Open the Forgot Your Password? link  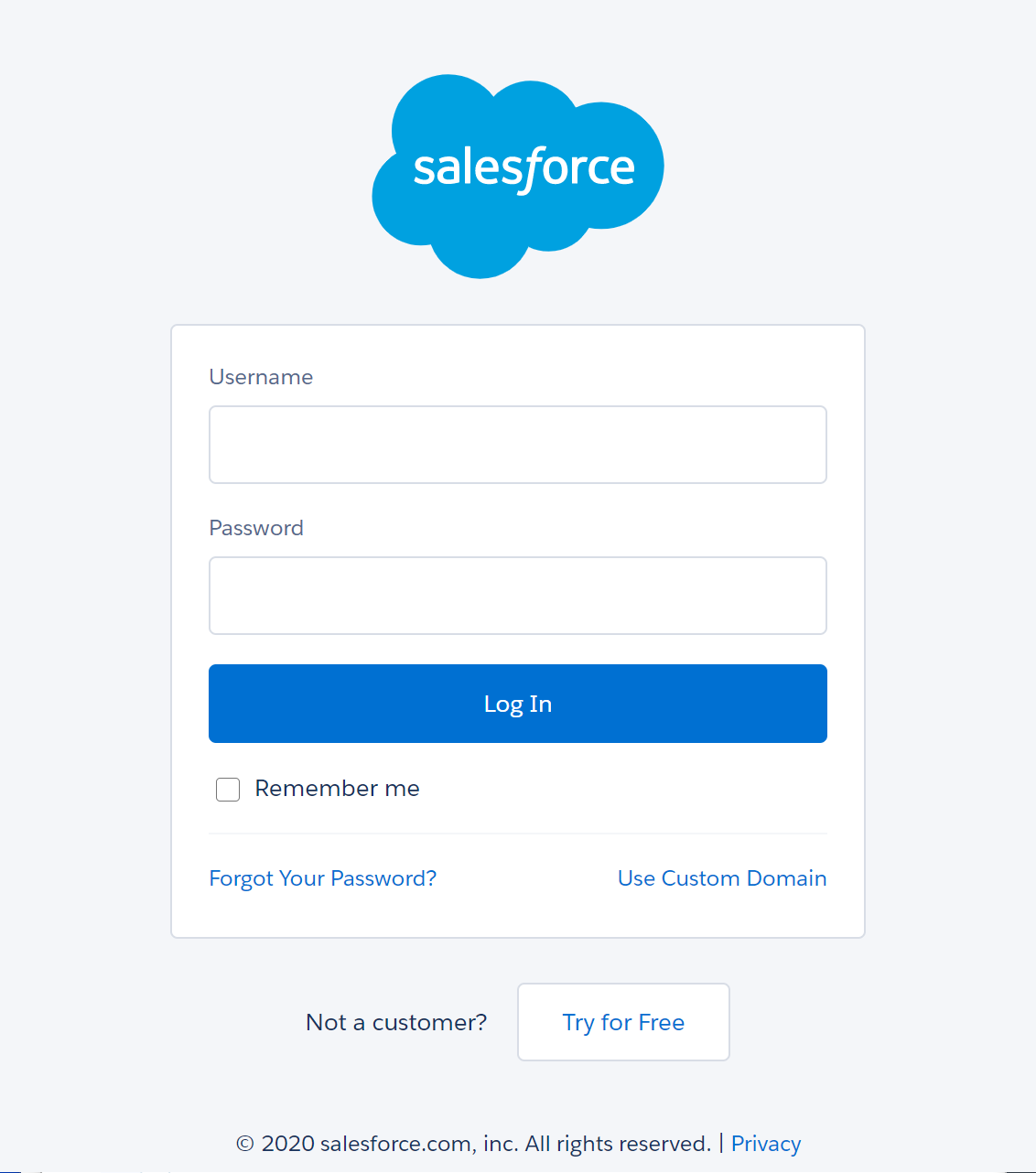pos(323,878)
